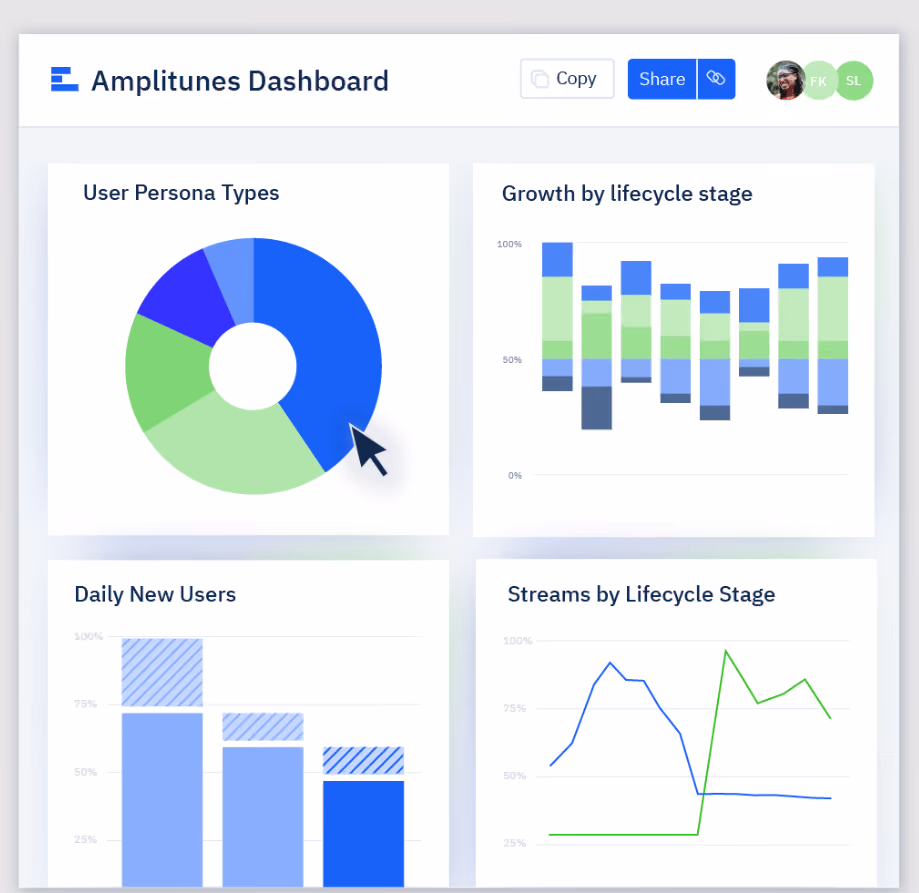Select the indigo donut segment
Screen dimensions: 919x893
coord(188,299)
